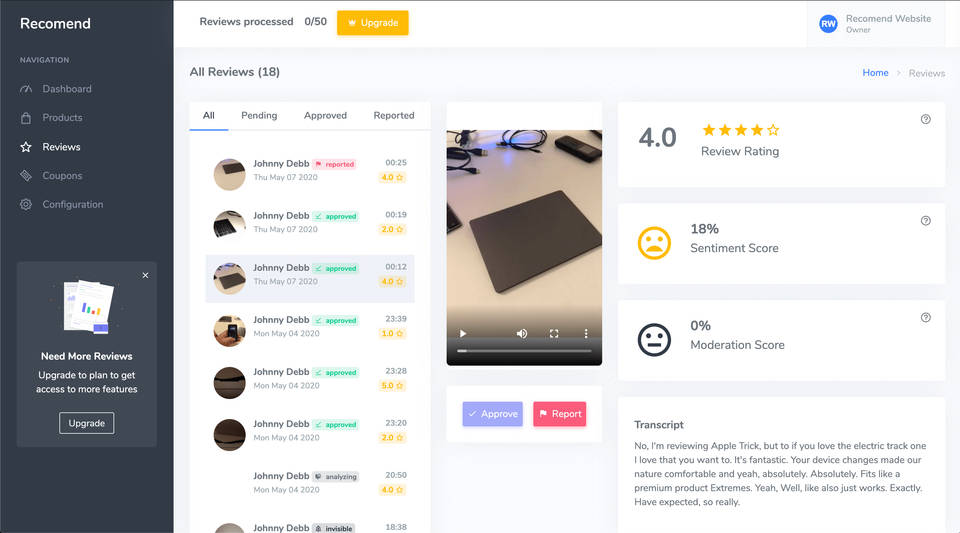960x533 pixels.
Task: Open Configuration in the sidebar navigation
Action: tap(72, 204)
